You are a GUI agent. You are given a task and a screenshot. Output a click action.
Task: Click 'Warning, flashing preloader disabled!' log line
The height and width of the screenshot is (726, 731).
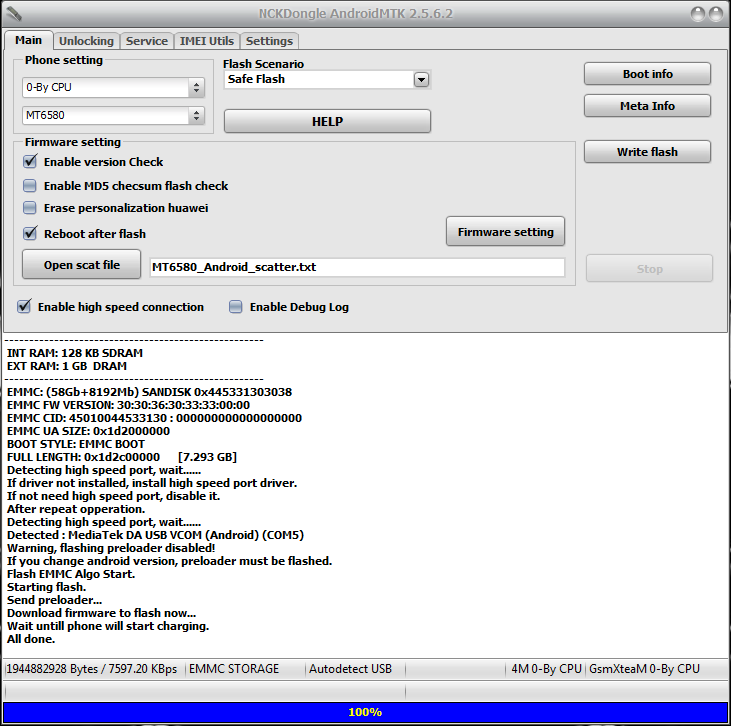tap(111, 548)
